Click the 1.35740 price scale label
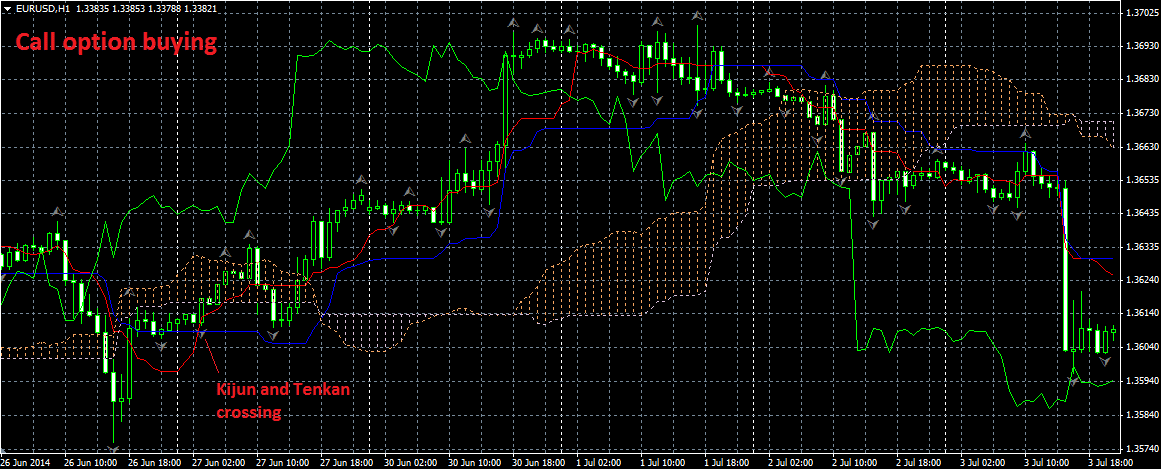This screenshot has height=469, width=1161. tap(1141, 448)
